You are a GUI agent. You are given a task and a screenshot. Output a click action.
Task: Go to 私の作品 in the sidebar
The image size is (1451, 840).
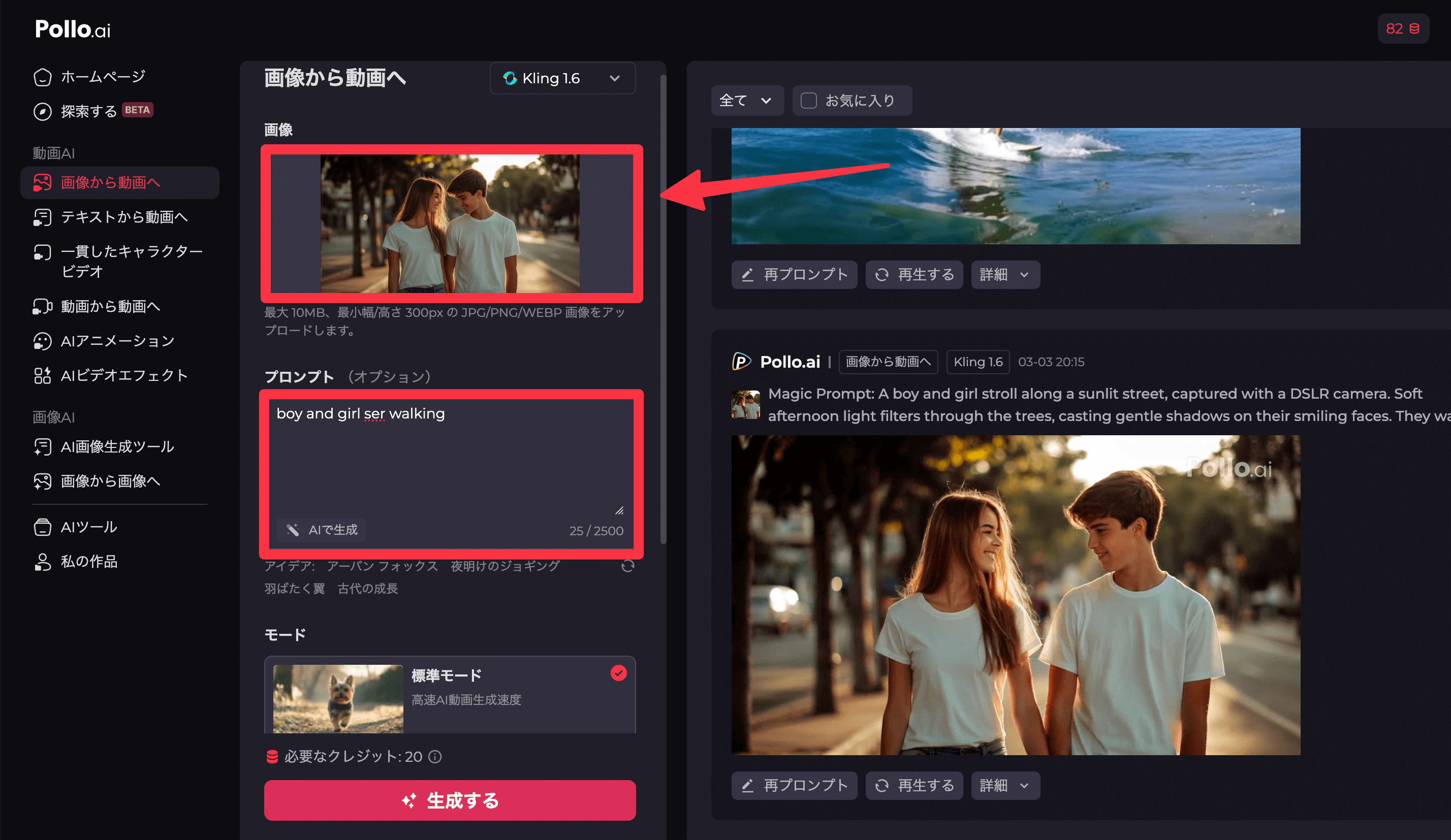click(89, 561)
